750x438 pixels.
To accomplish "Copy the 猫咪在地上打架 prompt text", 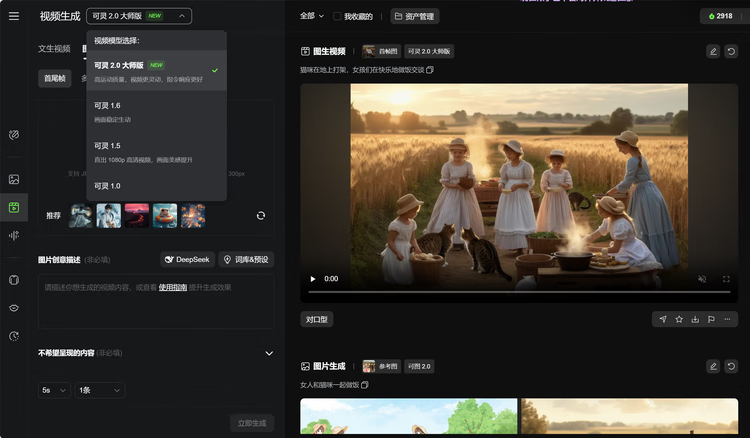I will coord(430,70).
